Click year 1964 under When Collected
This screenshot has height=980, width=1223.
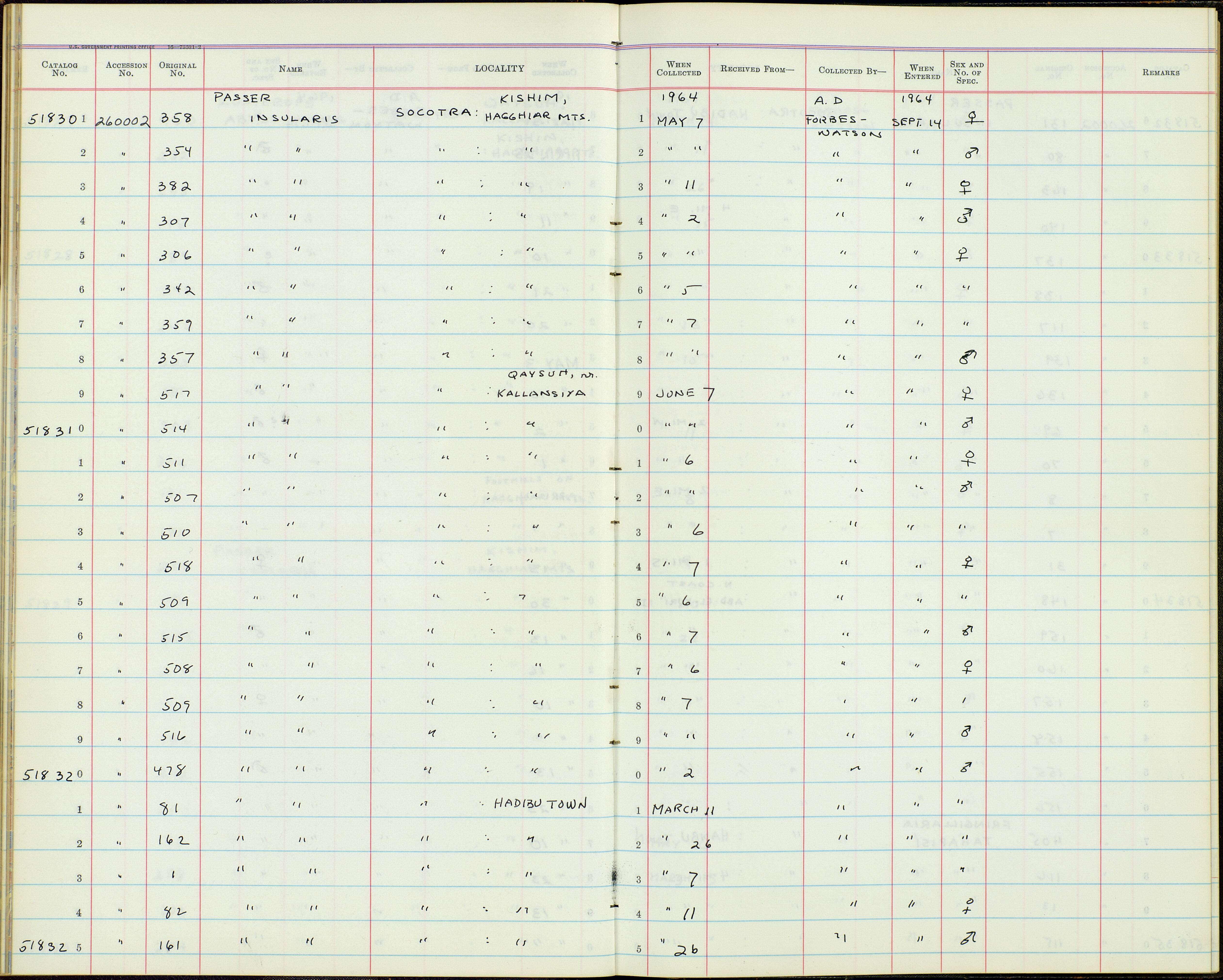(x=679, y=97)
